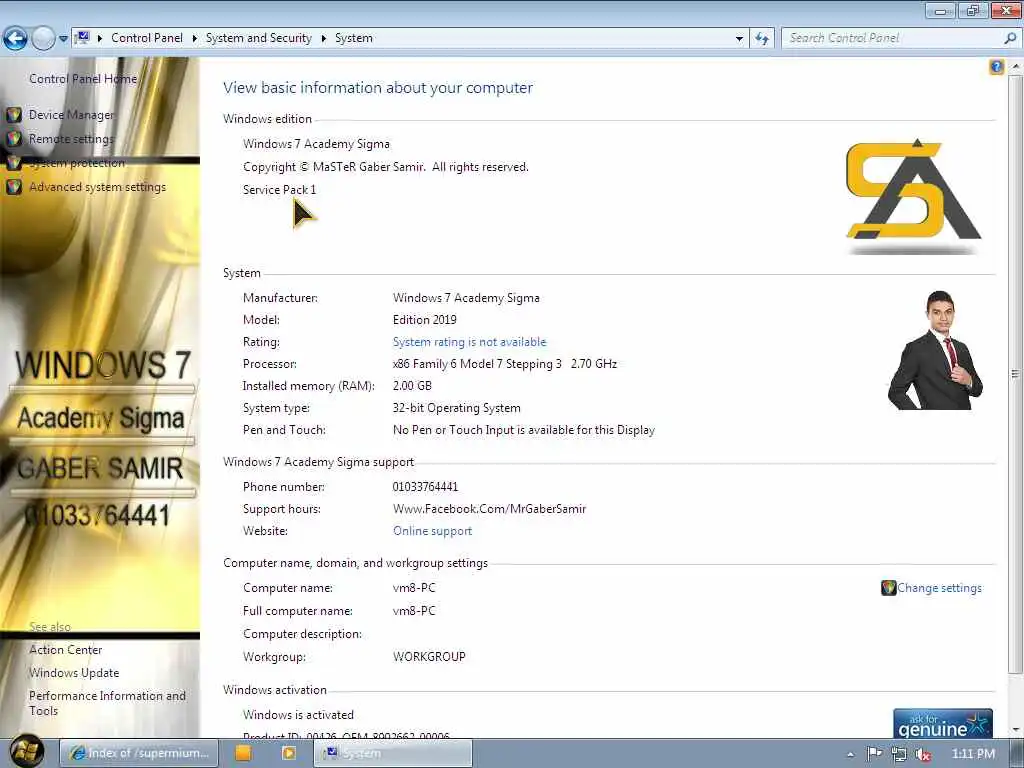Click the ask for genuine badge
The height and width of the screenshot is (768, 1024).
coord(942,724)
